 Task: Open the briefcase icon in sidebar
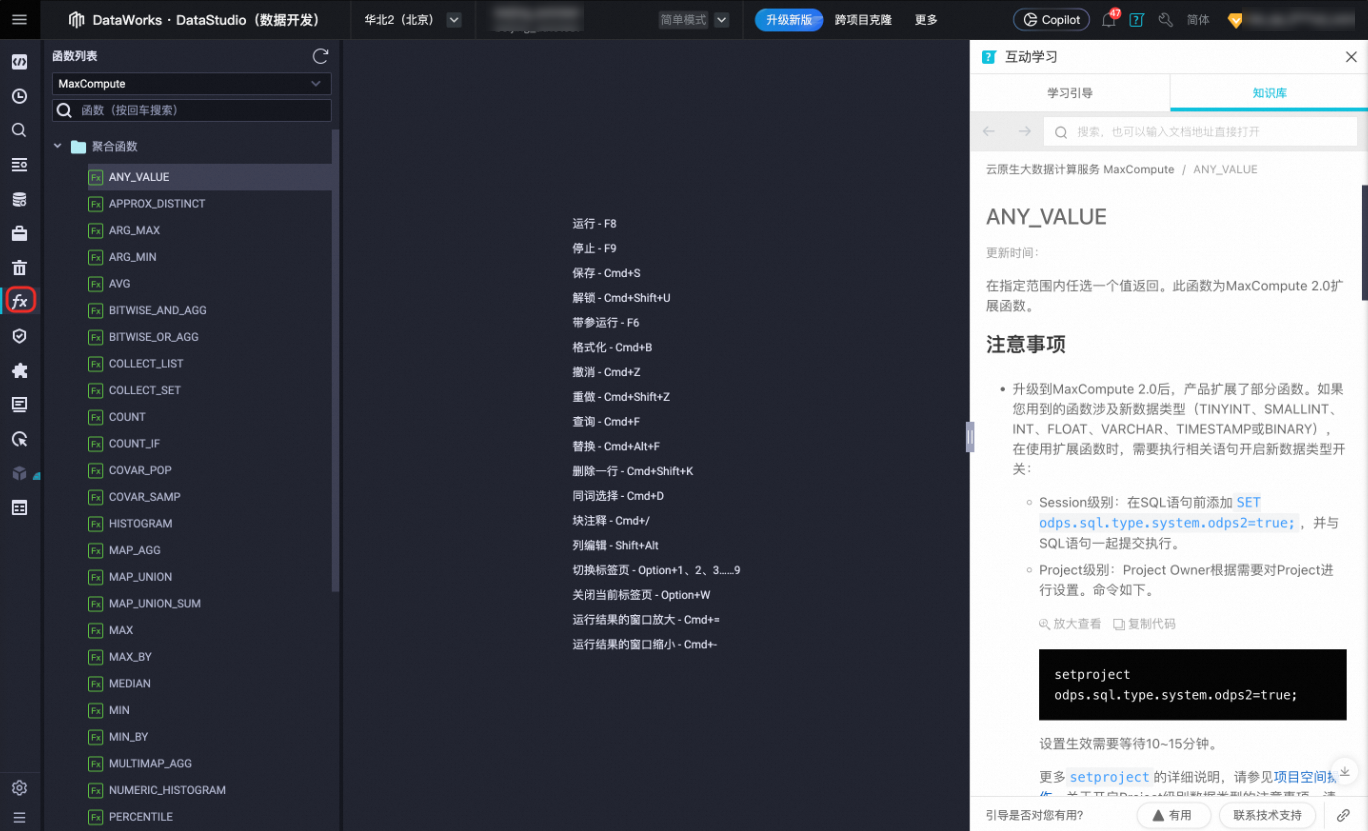tap(19, 233)
